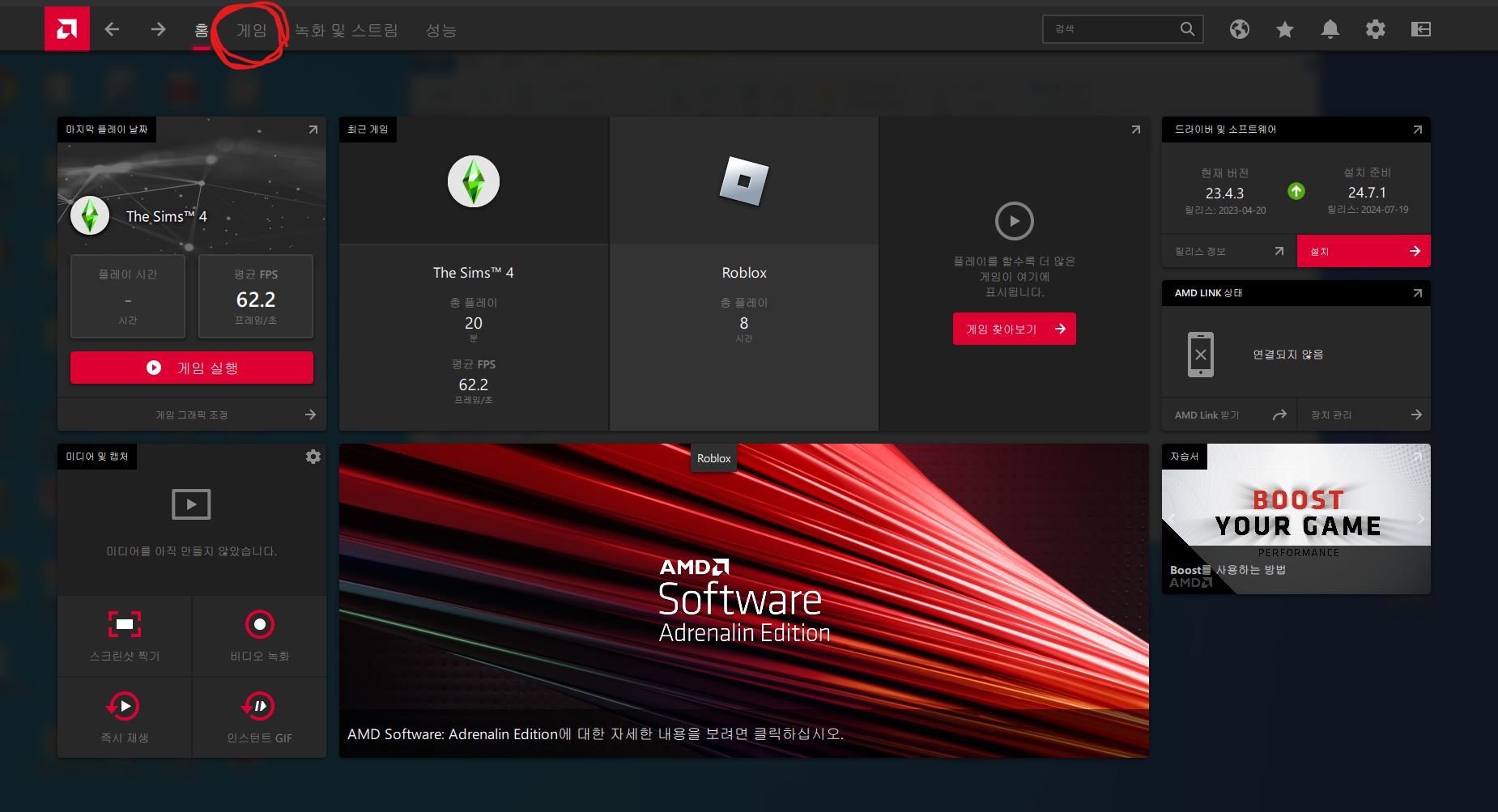This screenshot has width=1498, height=812.
Task: Expand the 드라이버 및 소프트웨어 panel
Action: [x=1417, y=130]
